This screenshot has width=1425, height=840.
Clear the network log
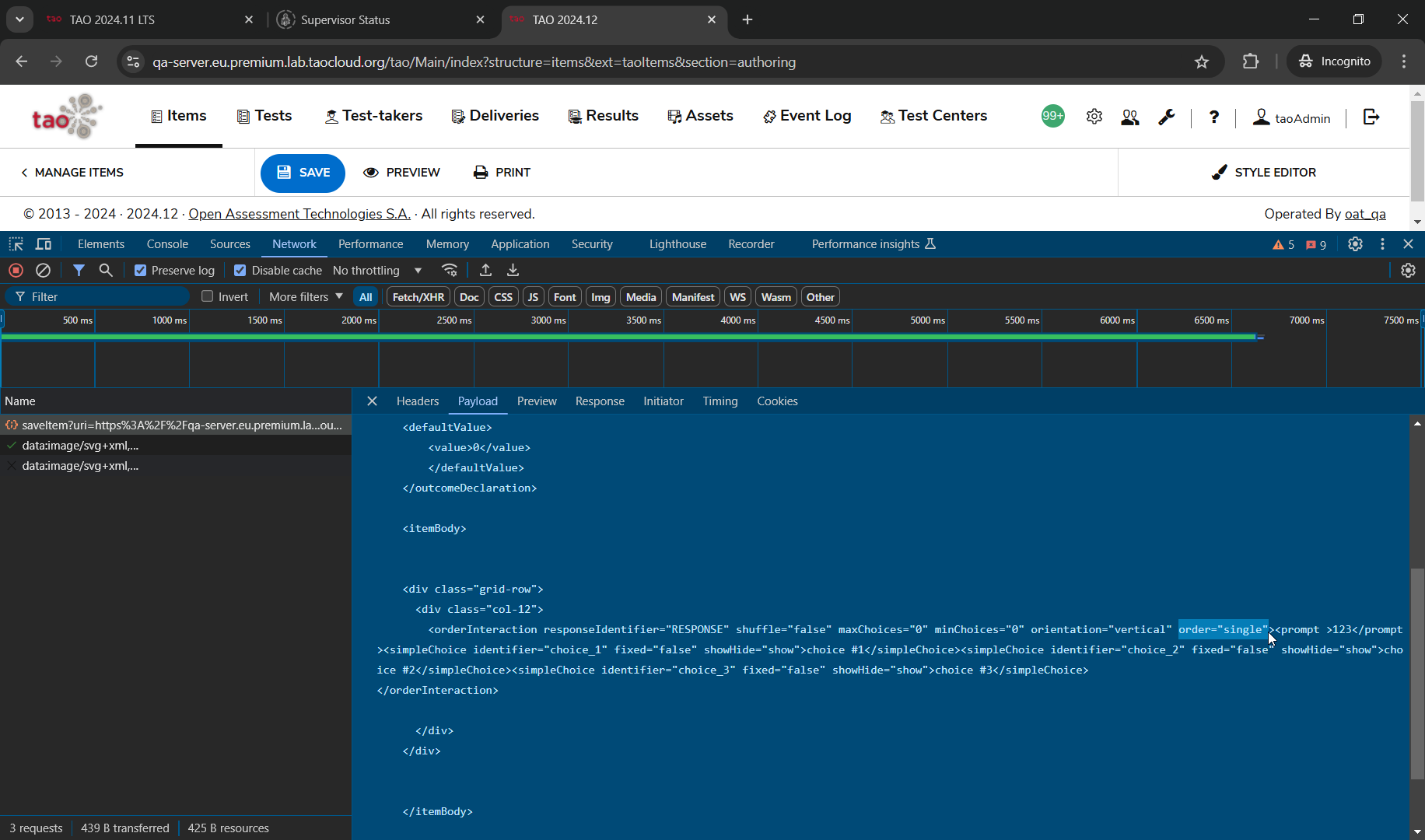coord(44,270)
